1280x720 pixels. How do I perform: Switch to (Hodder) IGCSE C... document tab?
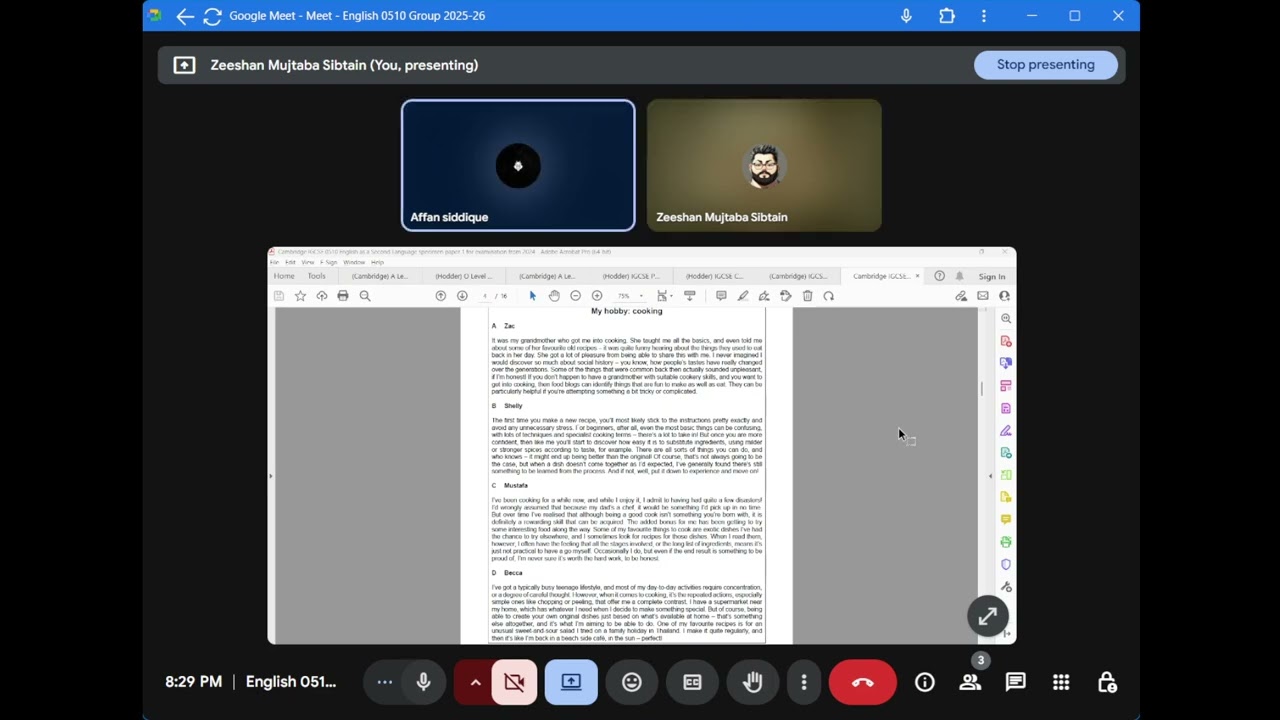(x=715, y=276)
